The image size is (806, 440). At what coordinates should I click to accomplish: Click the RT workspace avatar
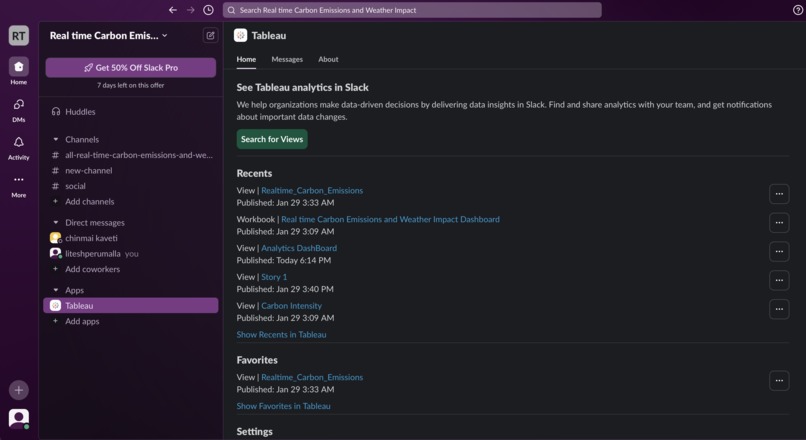pyautogui.click(x=19, y=35)
